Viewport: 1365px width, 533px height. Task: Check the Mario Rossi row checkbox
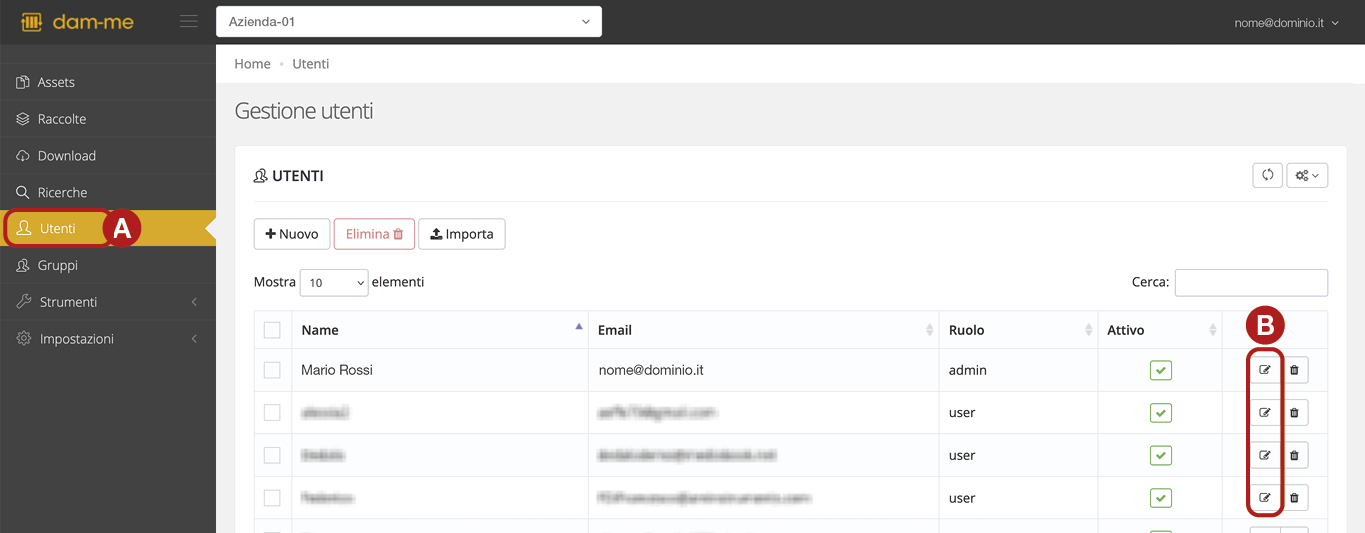tap(272, 370)
